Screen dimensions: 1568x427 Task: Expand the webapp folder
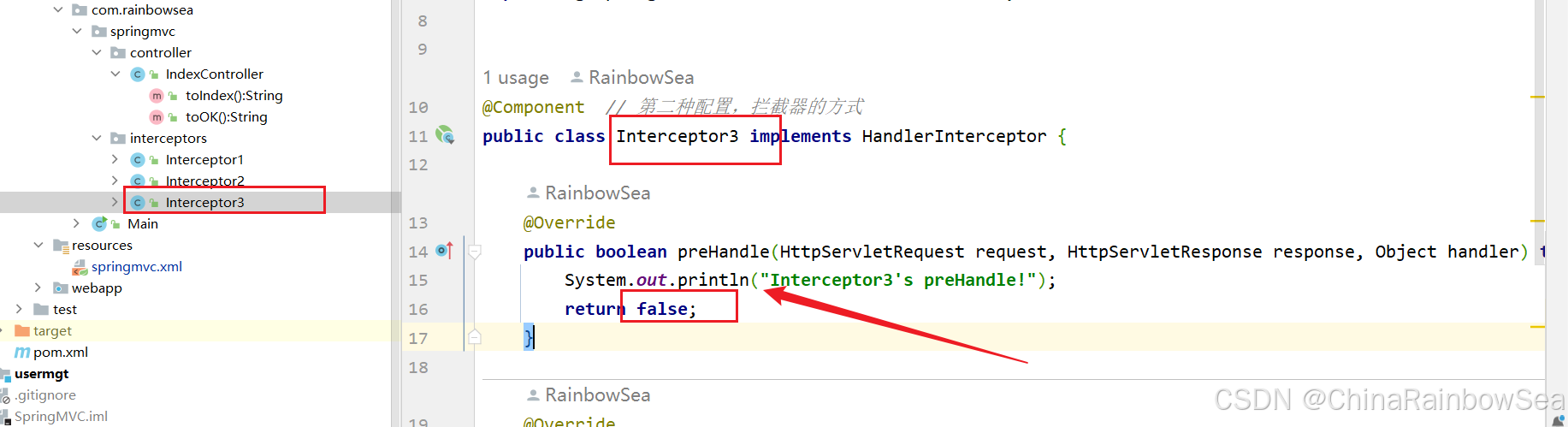click(x=38, y=288)
